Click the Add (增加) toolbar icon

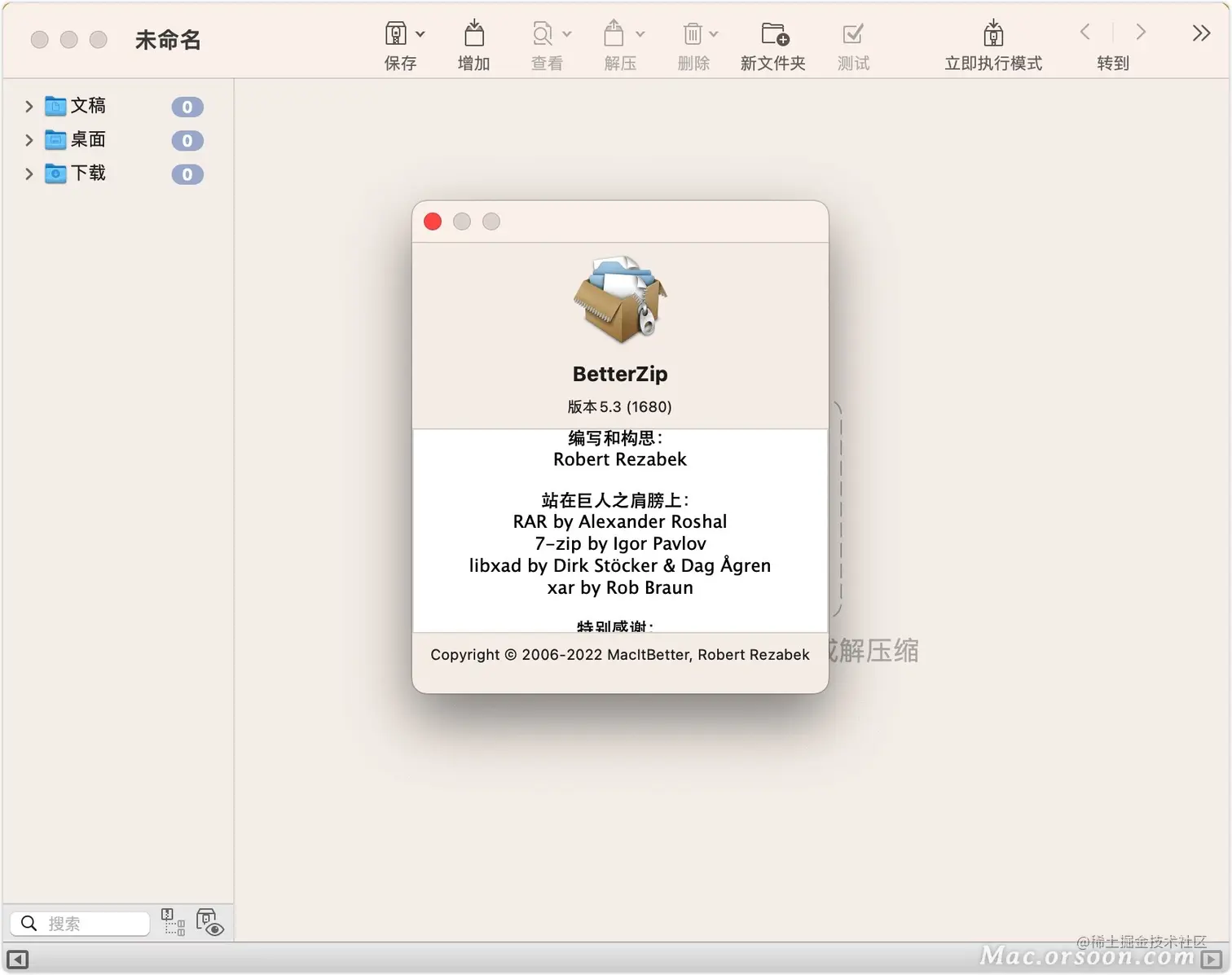[x=474, y=33]
